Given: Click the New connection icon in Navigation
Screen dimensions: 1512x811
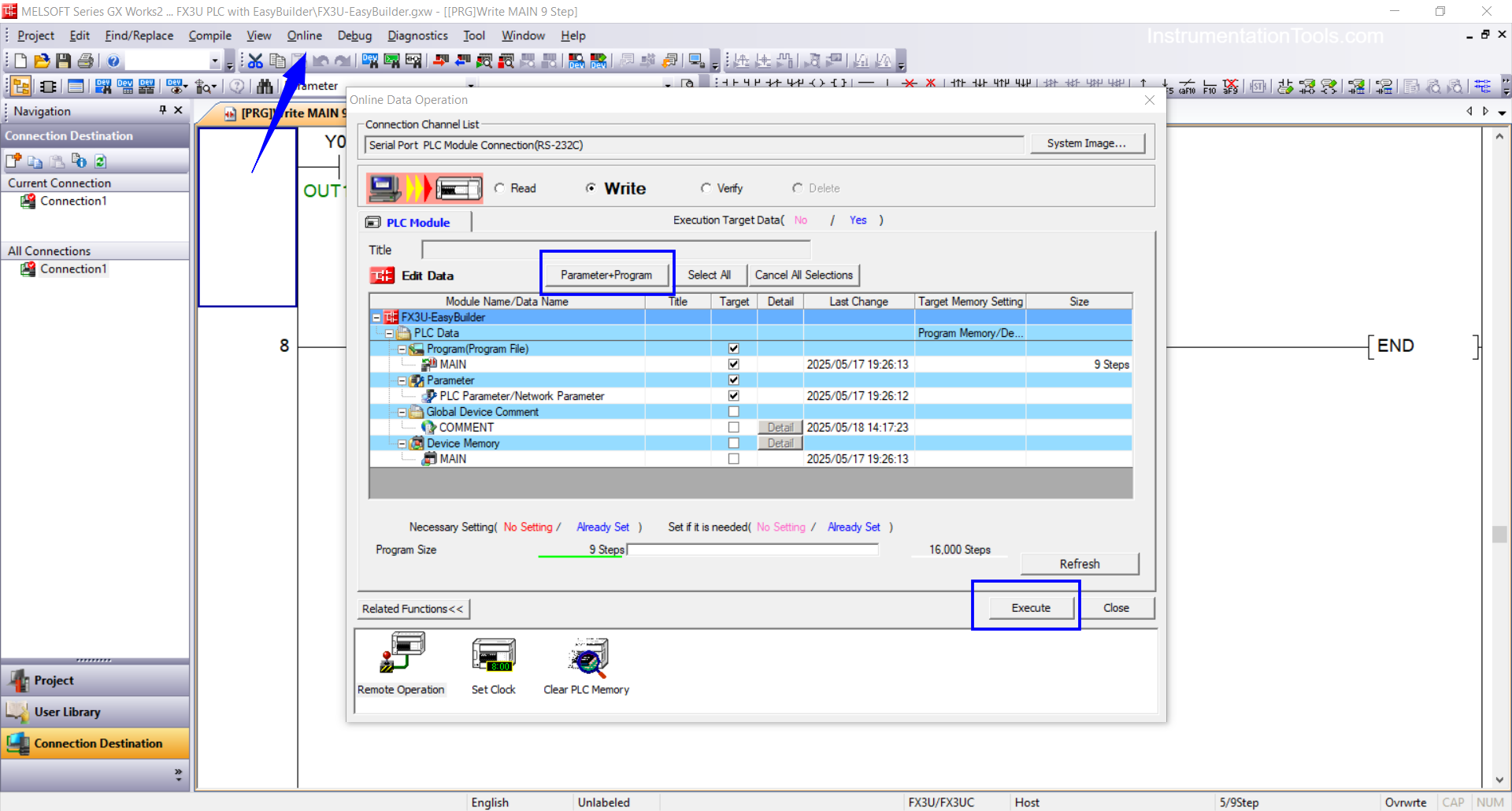Looking at the screenshot, I should 13,161.
